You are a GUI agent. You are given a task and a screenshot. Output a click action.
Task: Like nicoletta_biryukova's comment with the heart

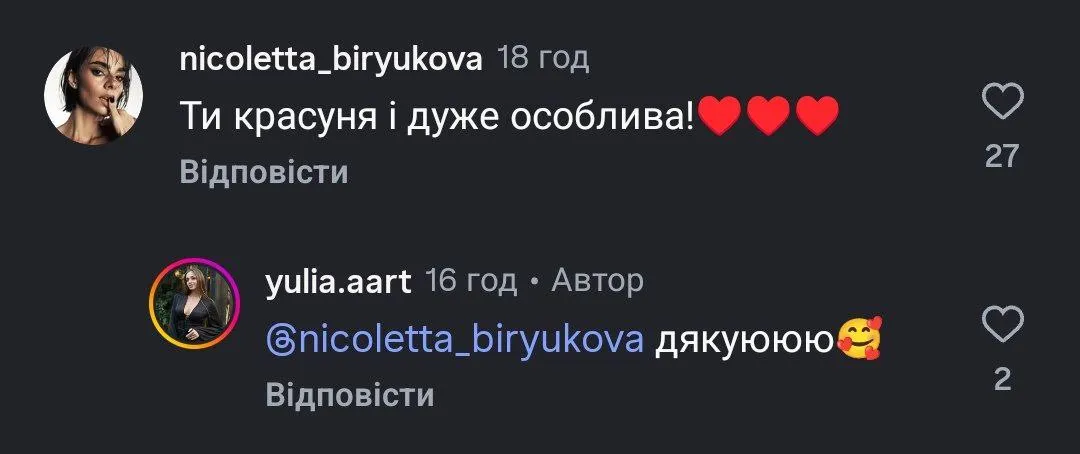pyautogui.click(x=1002, y=103)
